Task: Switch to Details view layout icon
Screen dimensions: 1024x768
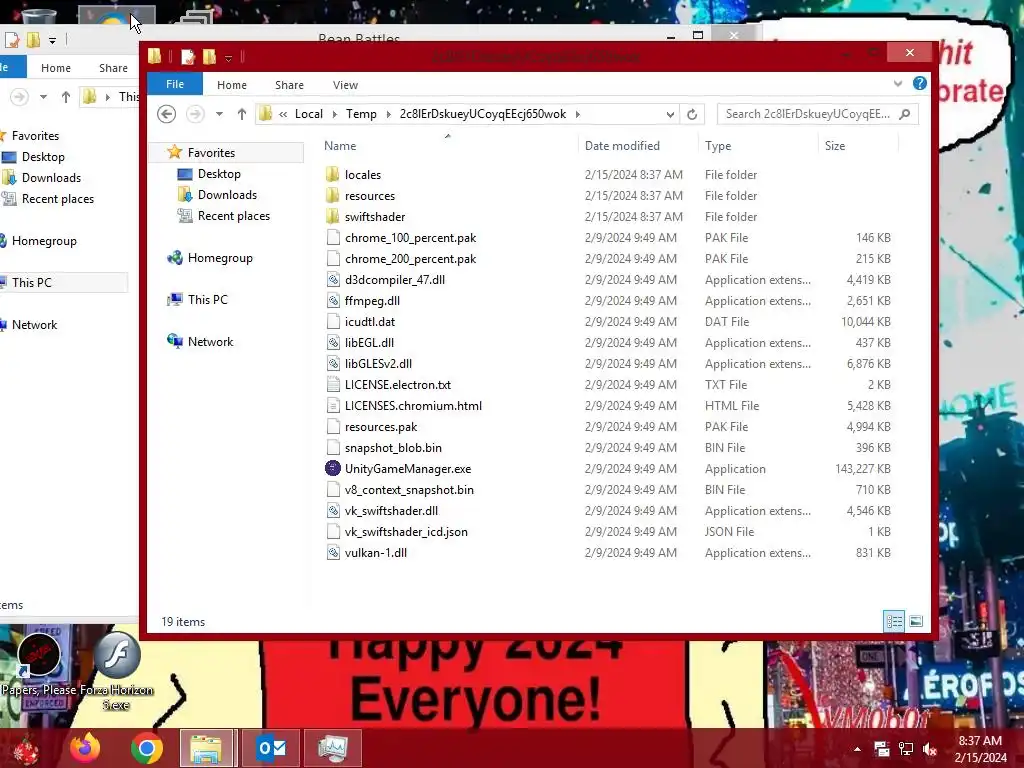Action: [894, 621]
